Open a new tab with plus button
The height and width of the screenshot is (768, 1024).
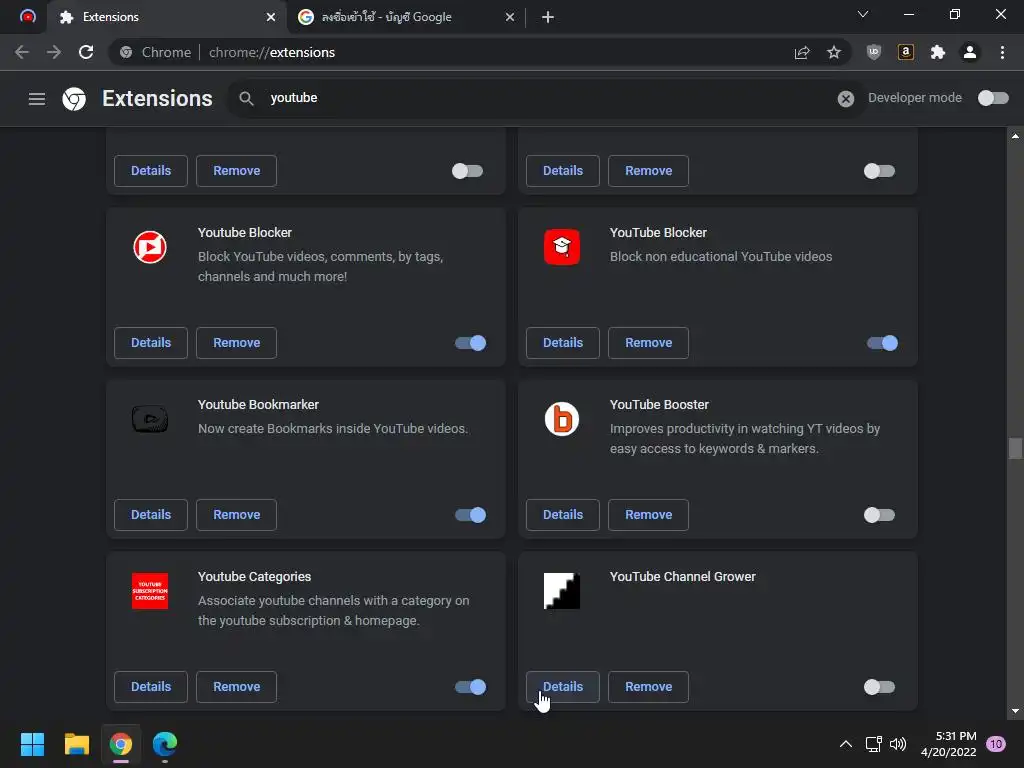[x=548, y=17]
